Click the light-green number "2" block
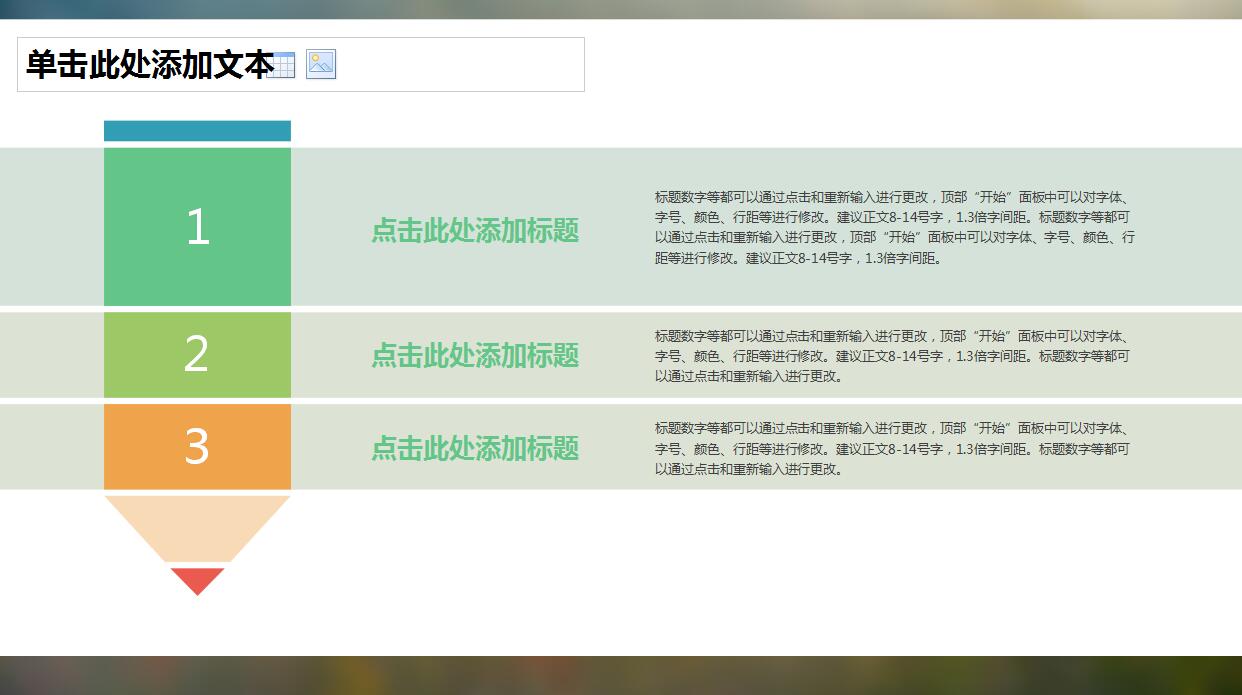 [196, 354]
